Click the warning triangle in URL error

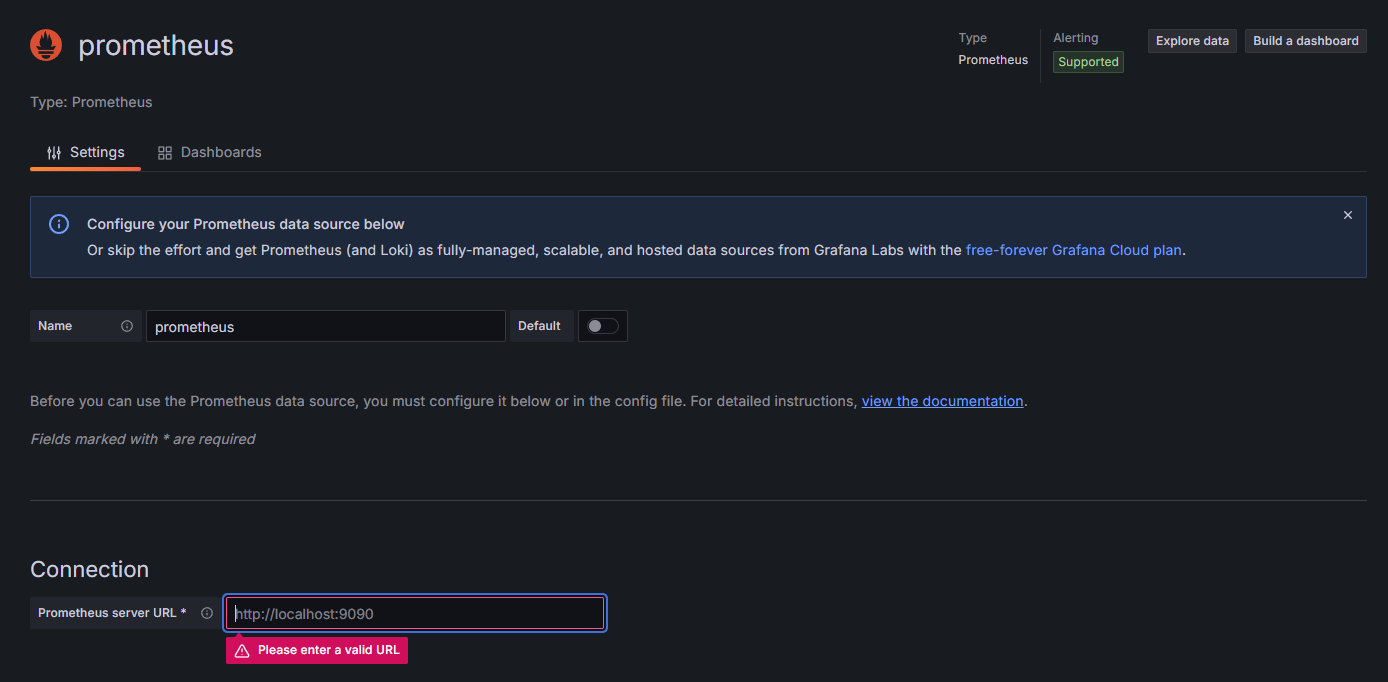242,651
